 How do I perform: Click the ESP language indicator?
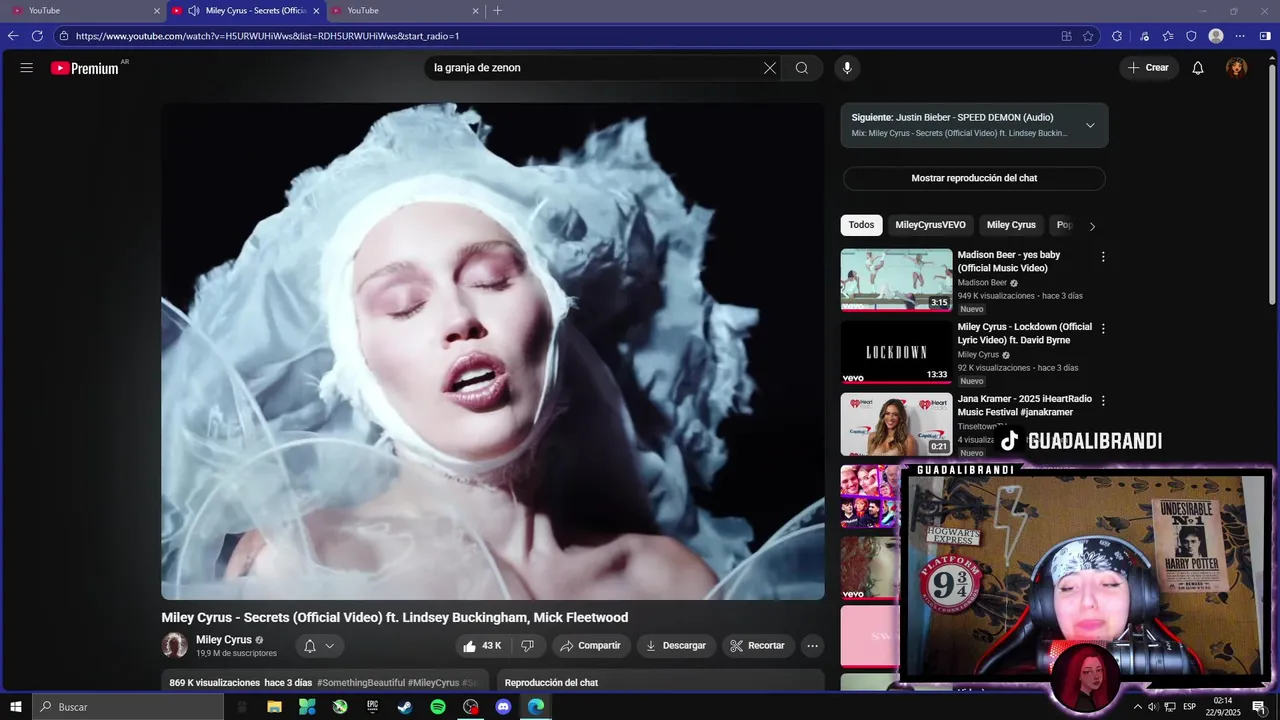pyautogui.click(x=1189, y=707)
